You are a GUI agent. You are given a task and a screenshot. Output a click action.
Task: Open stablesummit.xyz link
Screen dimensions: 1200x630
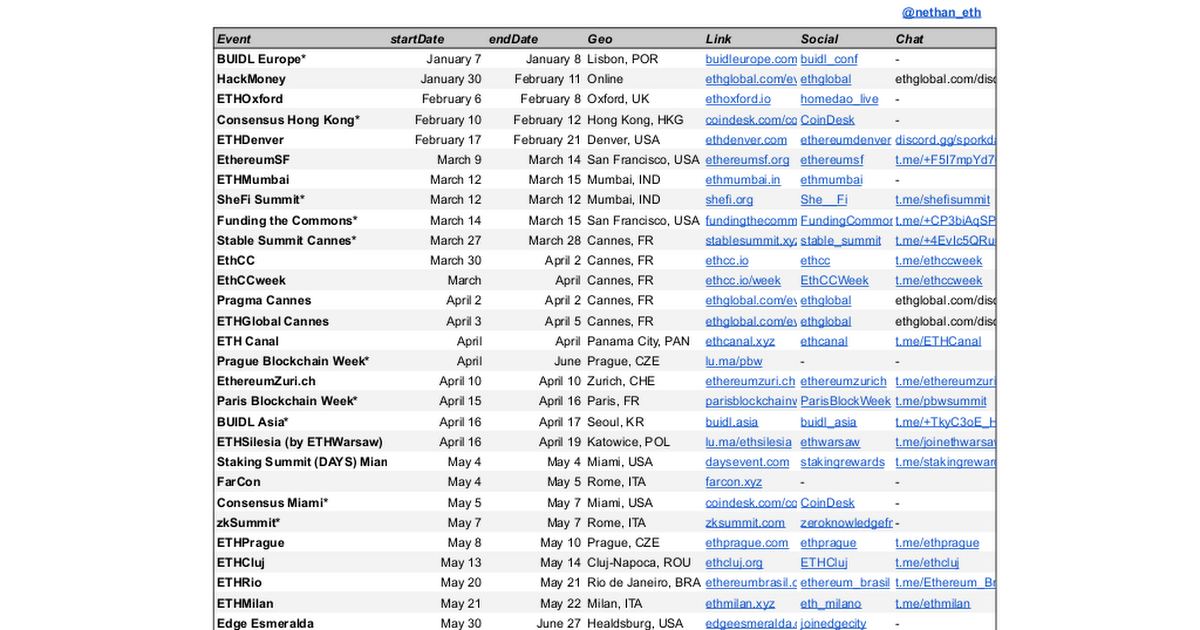[x=751, y=240]
